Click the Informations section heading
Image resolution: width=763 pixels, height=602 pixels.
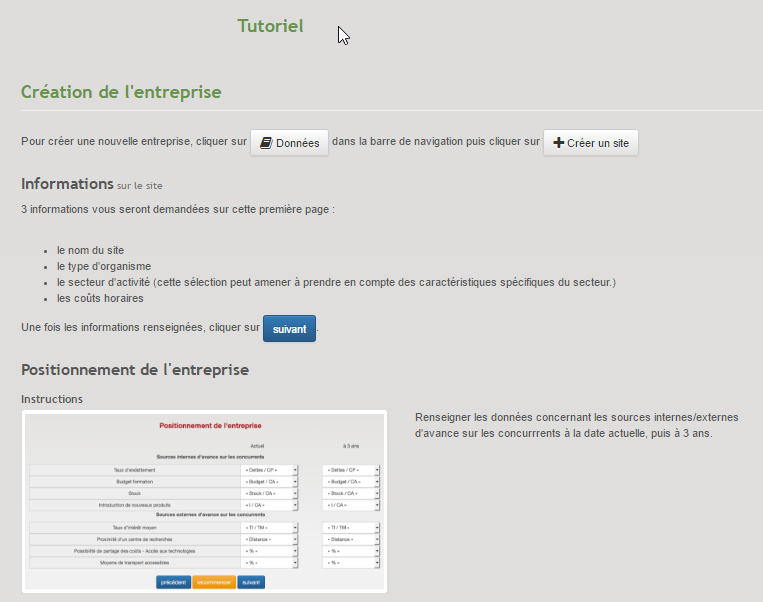point(67,184)
